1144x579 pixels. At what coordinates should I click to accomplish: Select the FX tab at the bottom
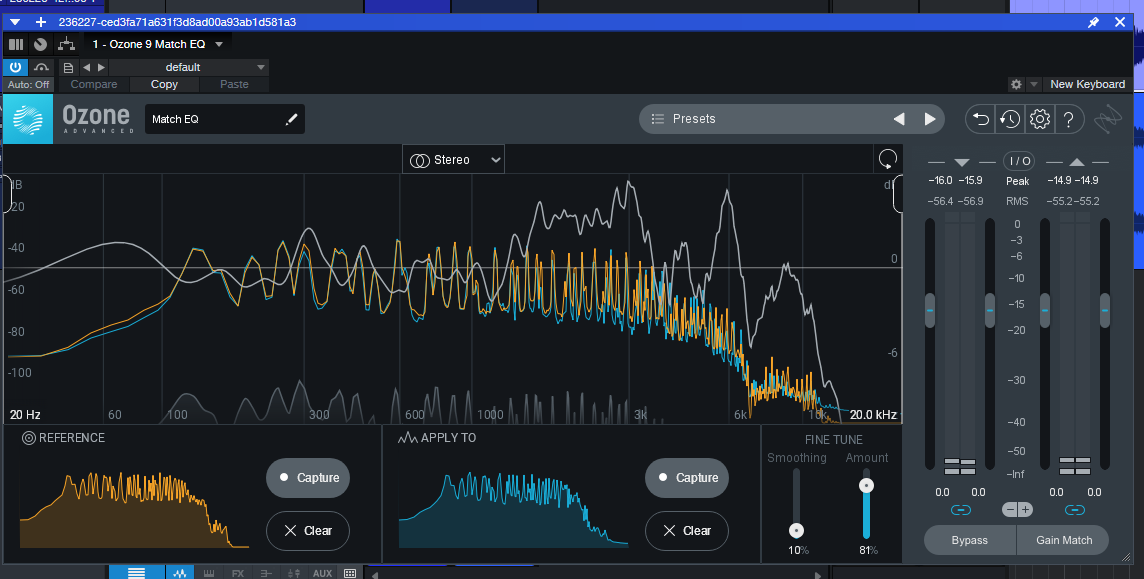point(238,573)
